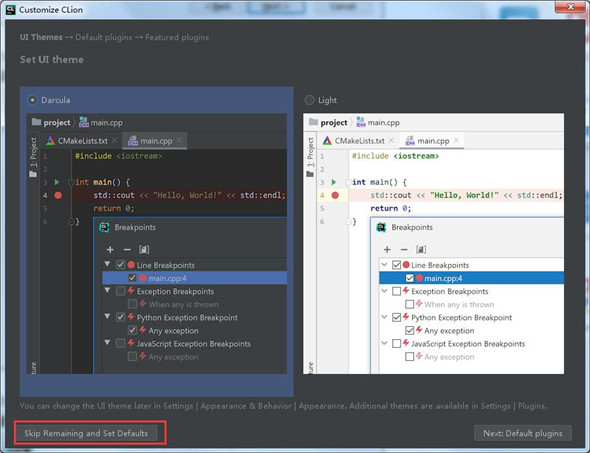
Task: Select 'Any exception' under Python in Darcula
Action: [173, 331]
